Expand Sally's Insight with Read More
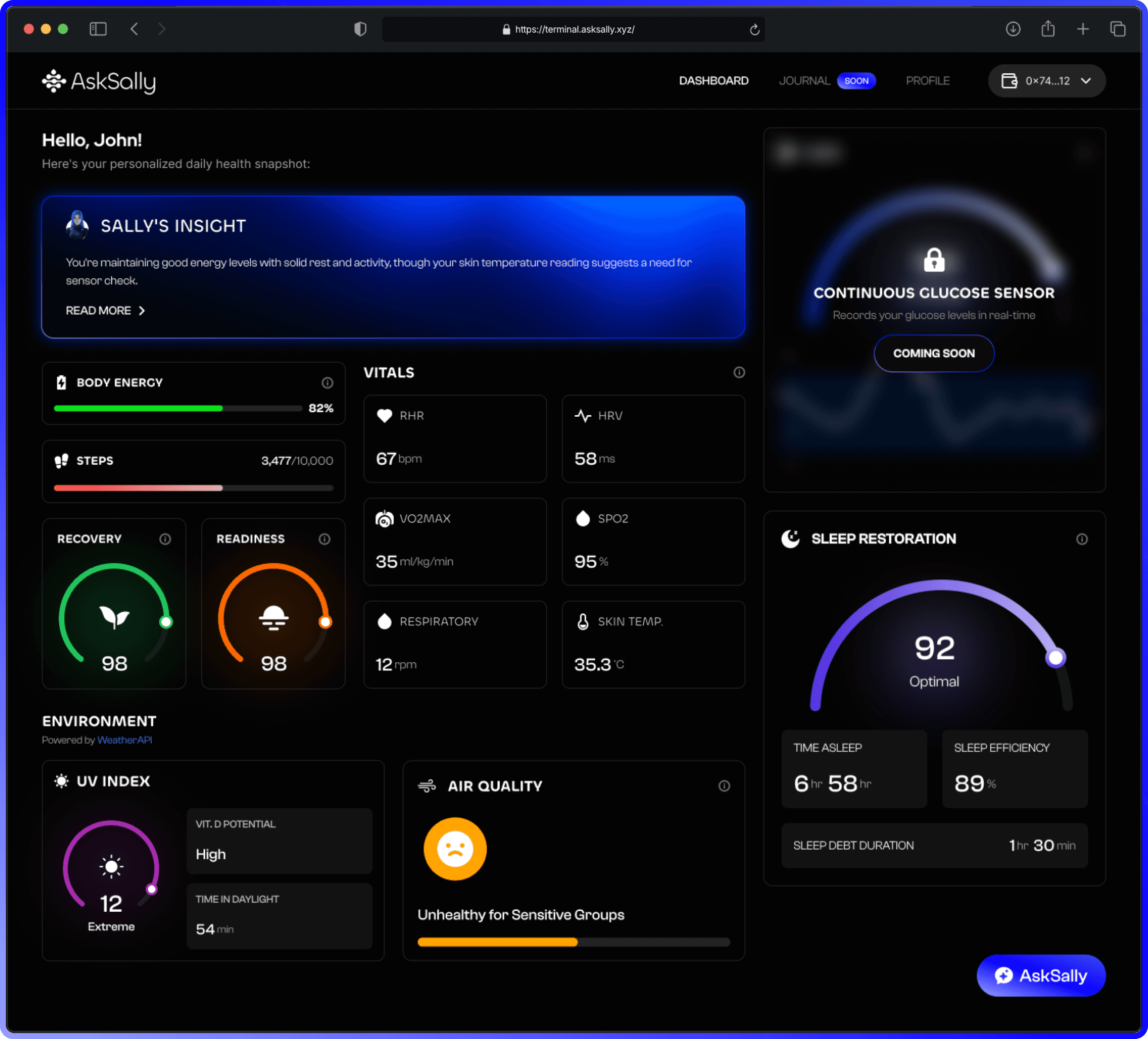 pyautogui.click(x=105, y=310)
